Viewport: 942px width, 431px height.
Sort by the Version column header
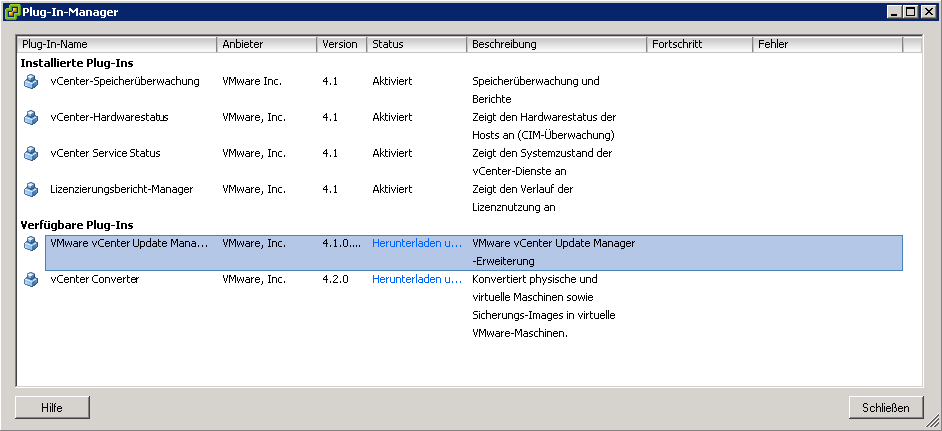tap(341, 45)
